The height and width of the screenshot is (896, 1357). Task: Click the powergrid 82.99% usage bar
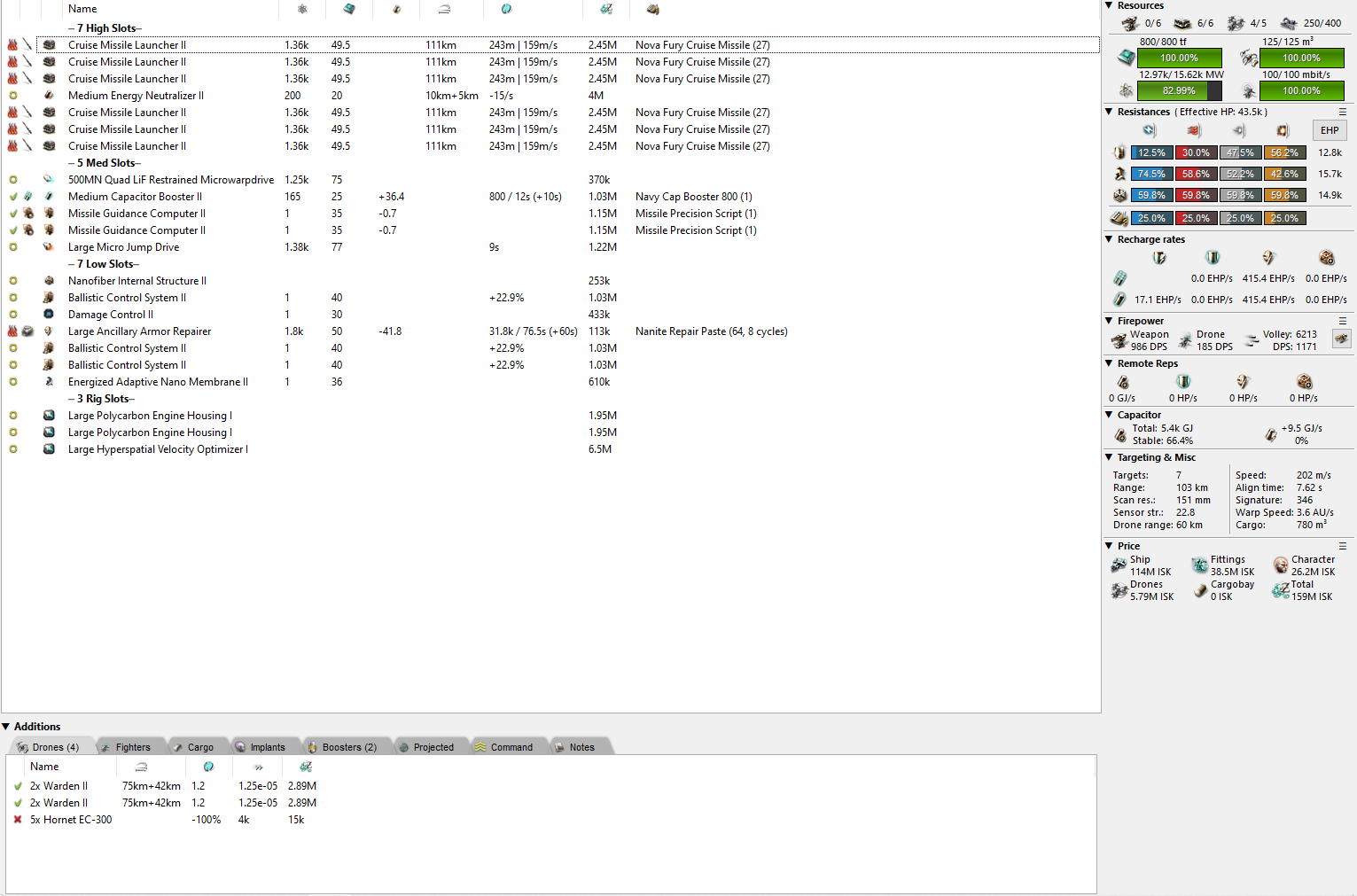click(1178, 90)
